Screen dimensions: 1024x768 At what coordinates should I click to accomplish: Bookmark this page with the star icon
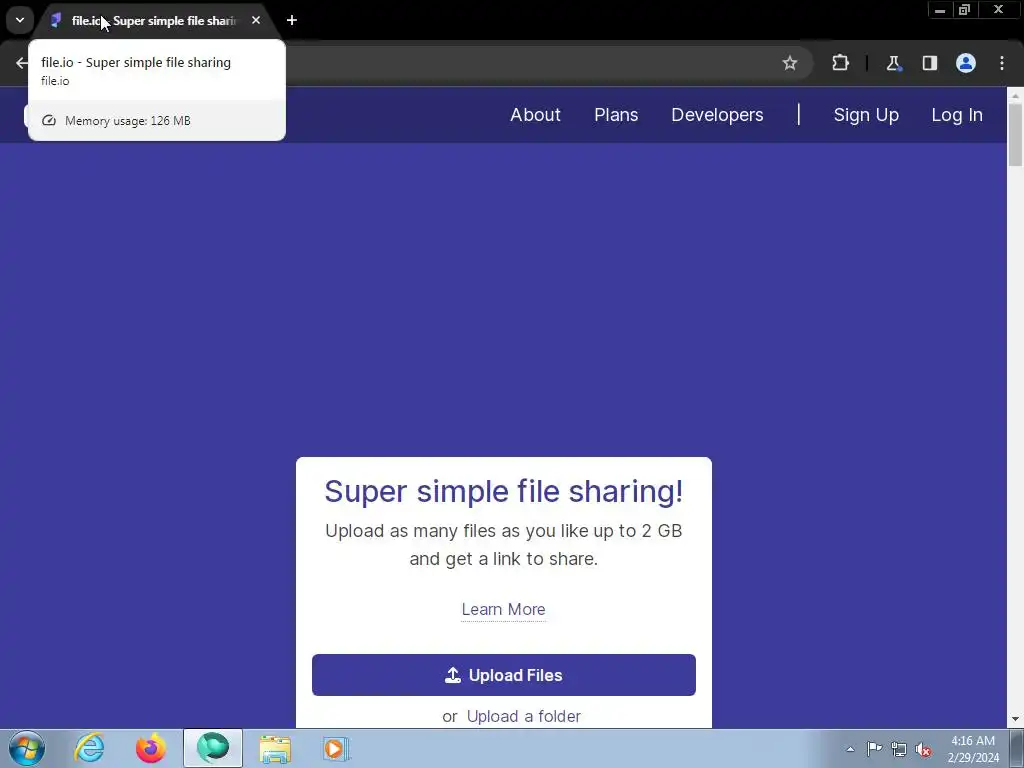[790, 63]
